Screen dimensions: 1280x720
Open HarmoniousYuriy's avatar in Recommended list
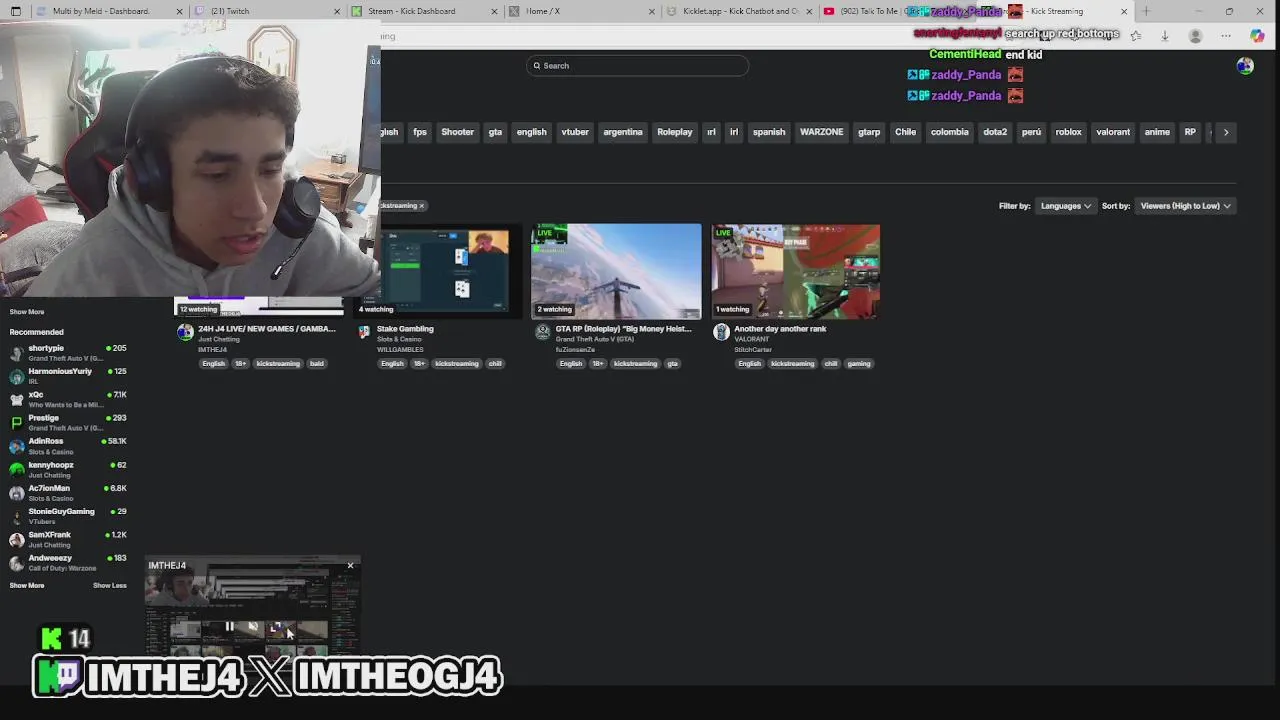17,376
